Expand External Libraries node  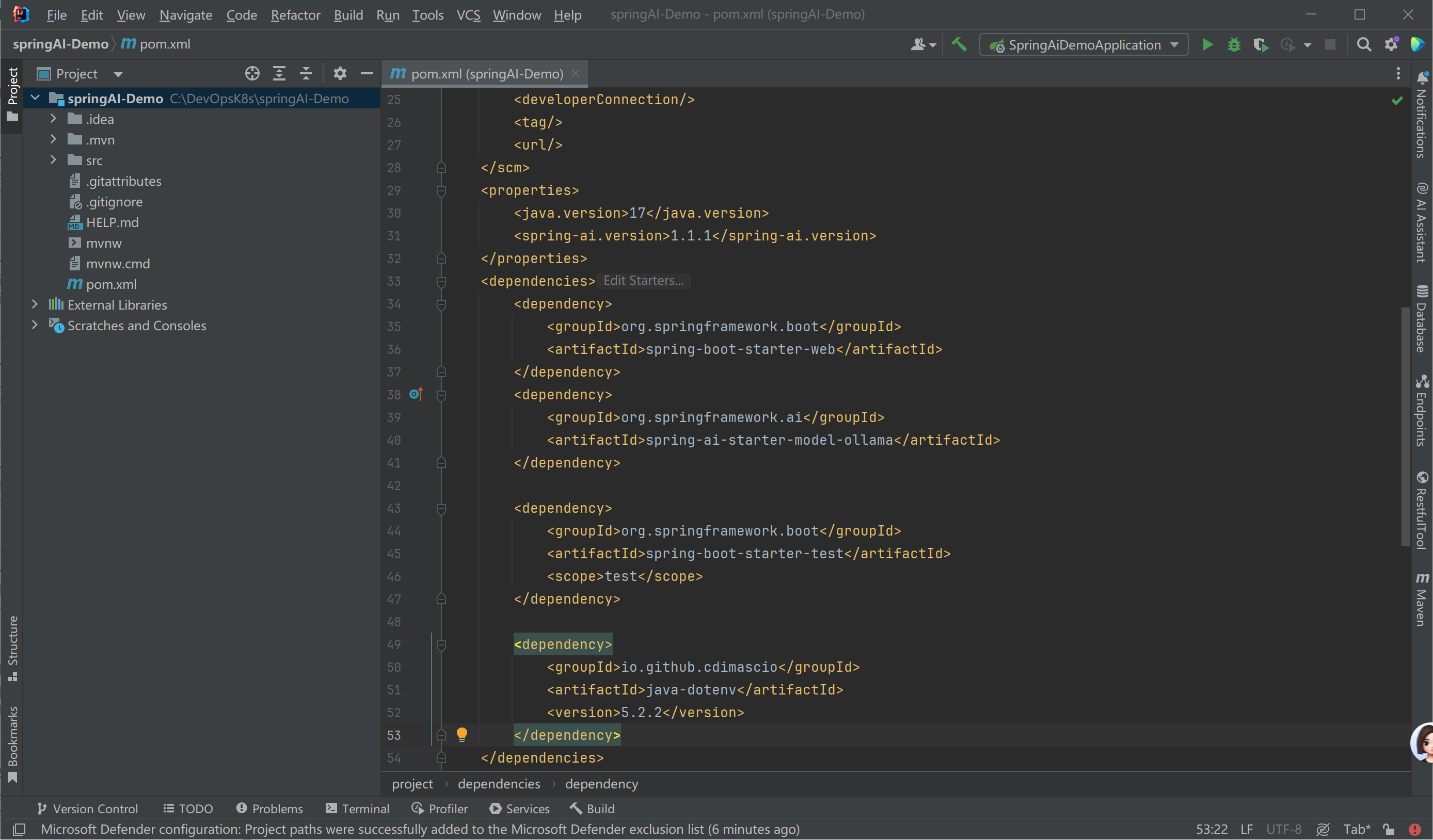[35, 304]
